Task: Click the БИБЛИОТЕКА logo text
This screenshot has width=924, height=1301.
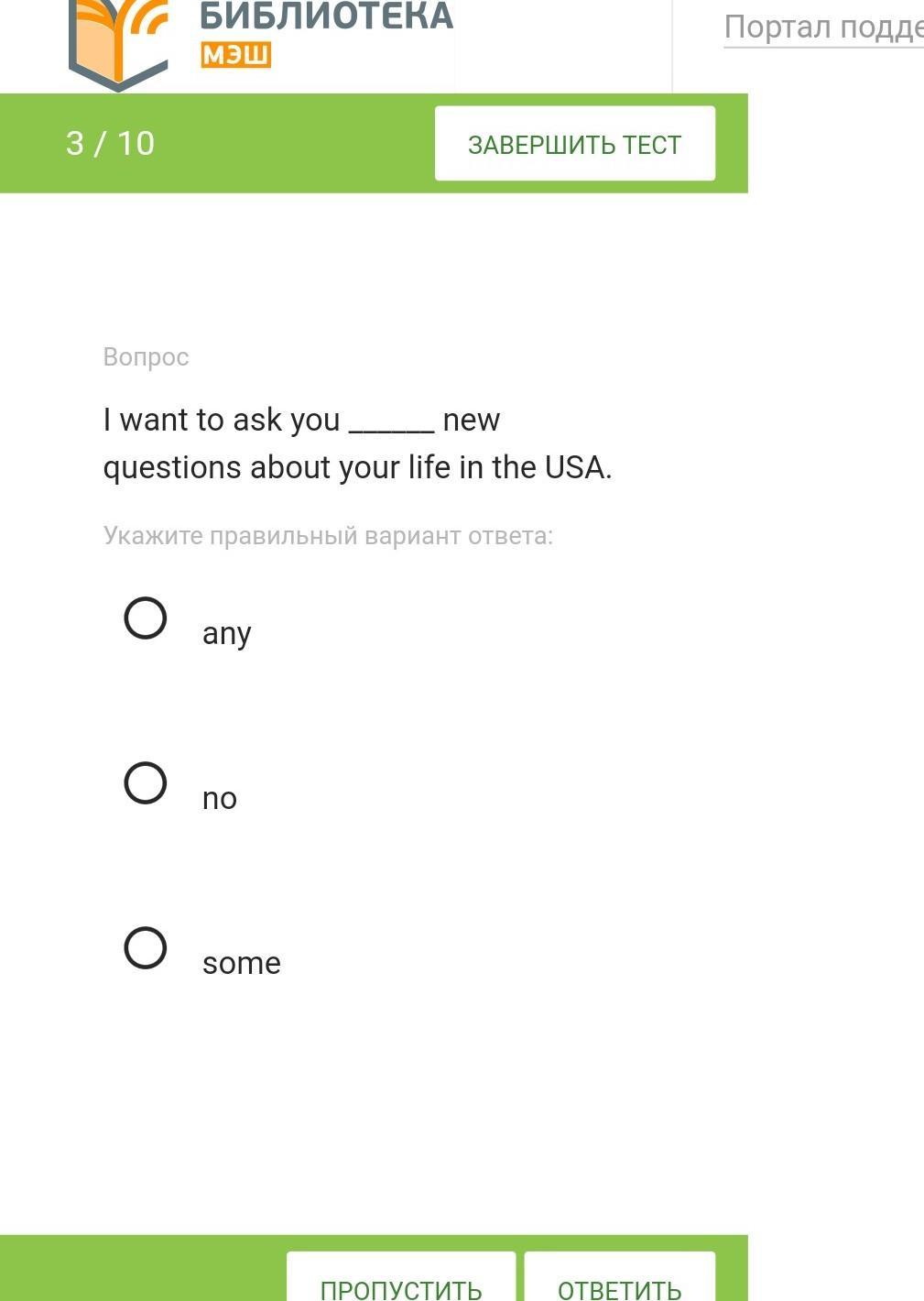Action: tap(326, 16)
